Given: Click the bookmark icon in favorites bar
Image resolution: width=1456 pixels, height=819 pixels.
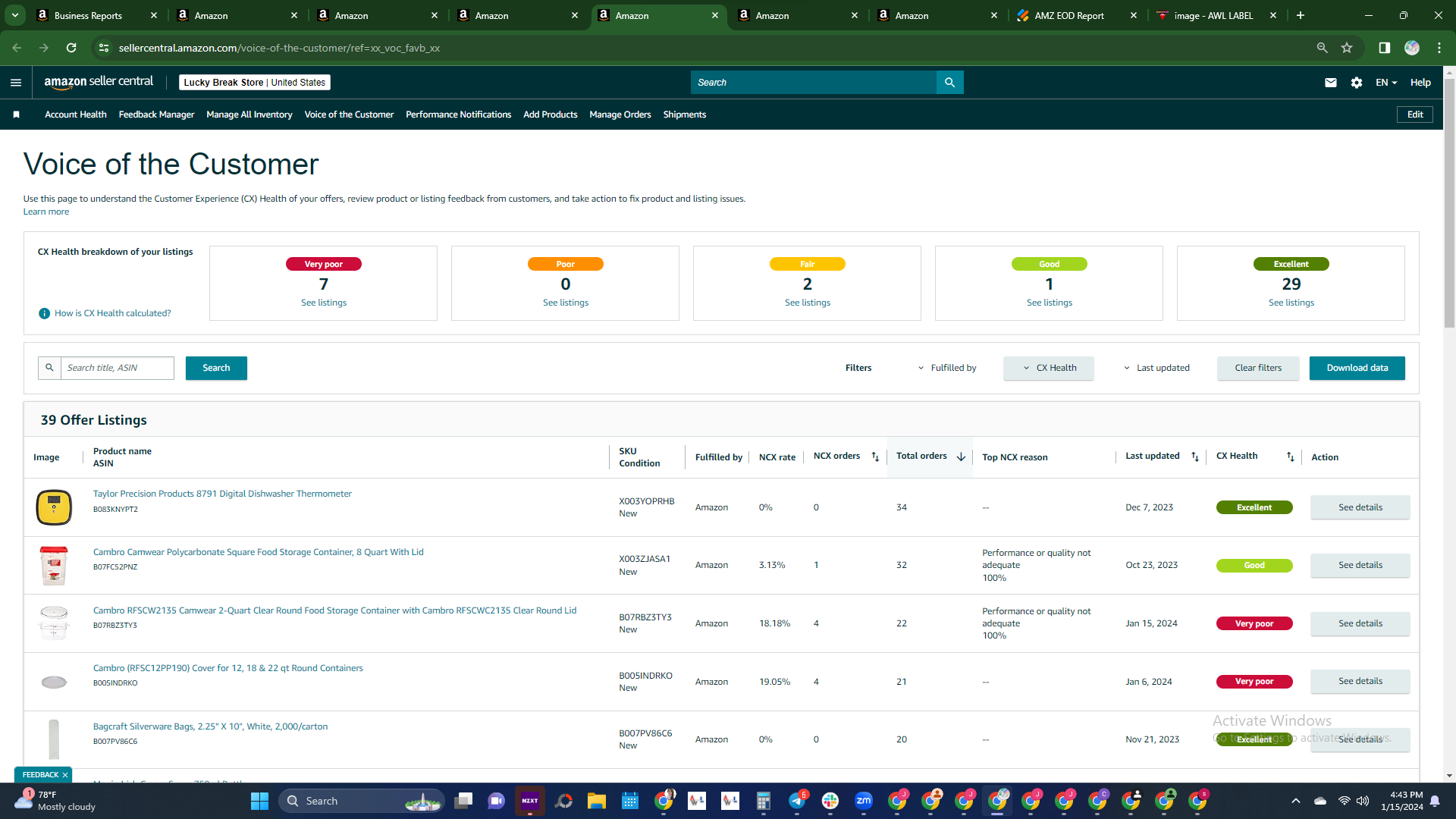Looking at the screenshot, I should pyautogui.click(x=17, y=115).
